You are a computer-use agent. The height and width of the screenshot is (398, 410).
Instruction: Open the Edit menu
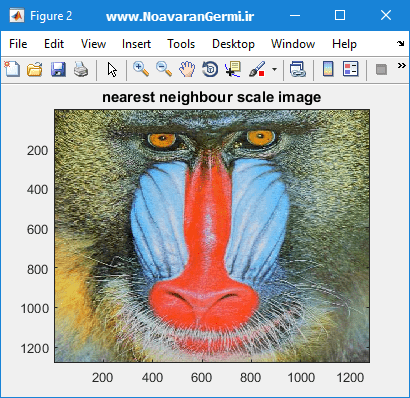pyautogui.click(x=54, y=44)
